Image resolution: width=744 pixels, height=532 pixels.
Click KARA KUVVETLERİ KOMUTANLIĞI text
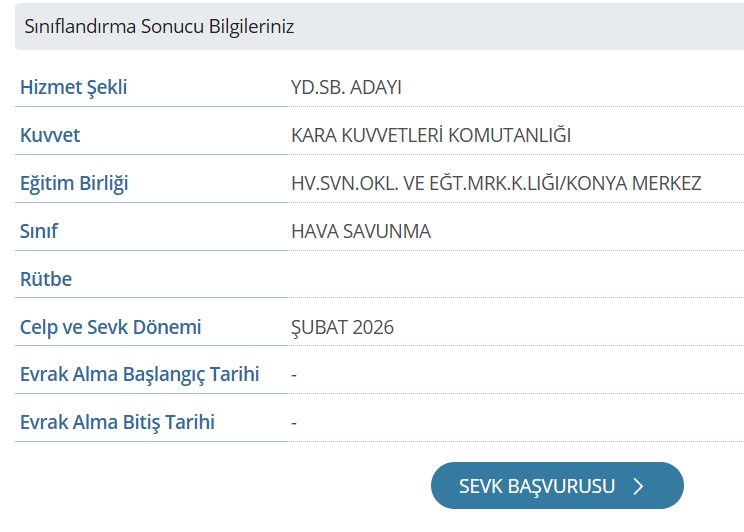pos(431,135)
